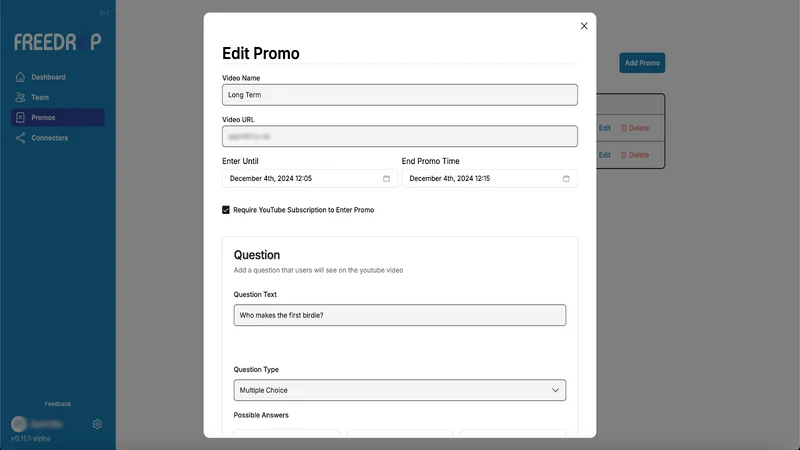Click the Promos sidebar icon

click(20, 118)
